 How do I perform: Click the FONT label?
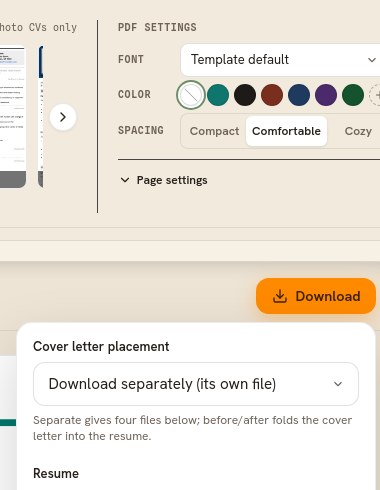coord(131,59)
